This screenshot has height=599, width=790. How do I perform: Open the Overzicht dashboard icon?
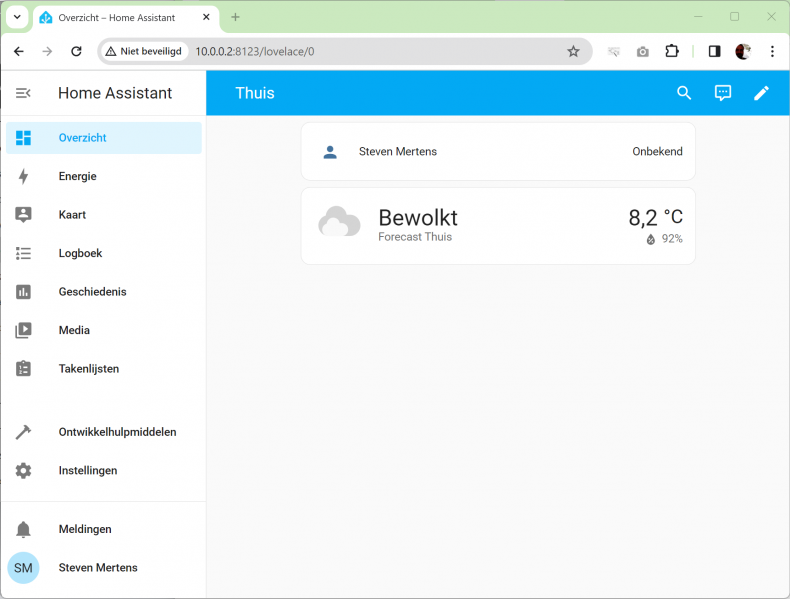click(23, 138)
